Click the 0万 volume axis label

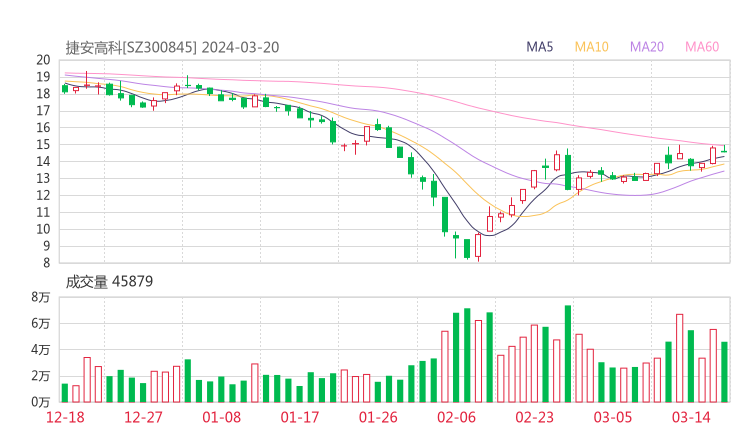click(41, 402)
